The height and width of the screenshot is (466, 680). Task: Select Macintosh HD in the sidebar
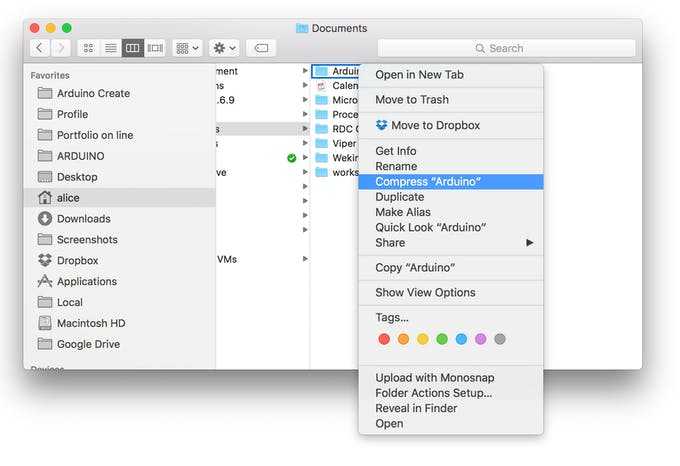[88, 323]
